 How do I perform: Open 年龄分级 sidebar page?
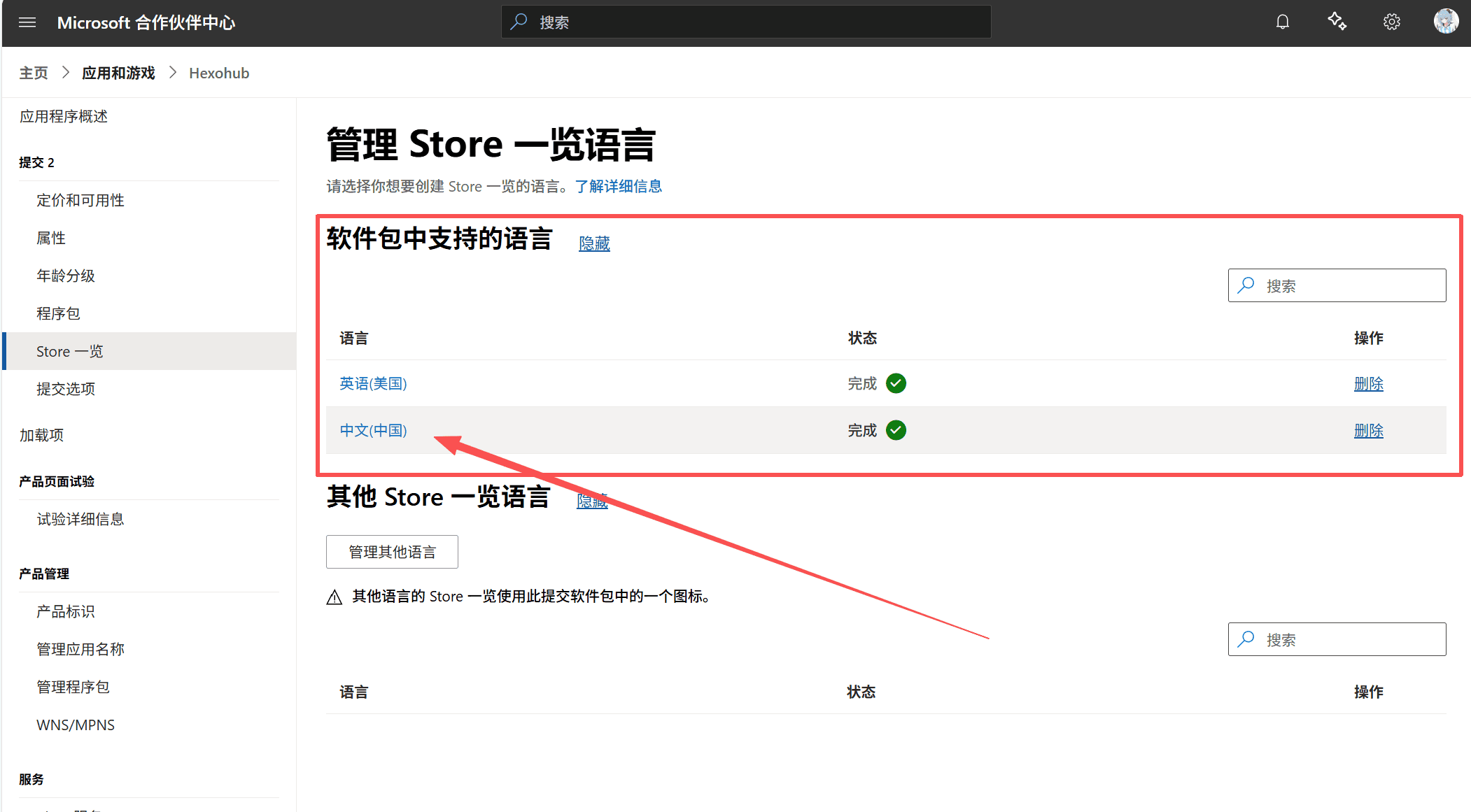click(65, 276)
